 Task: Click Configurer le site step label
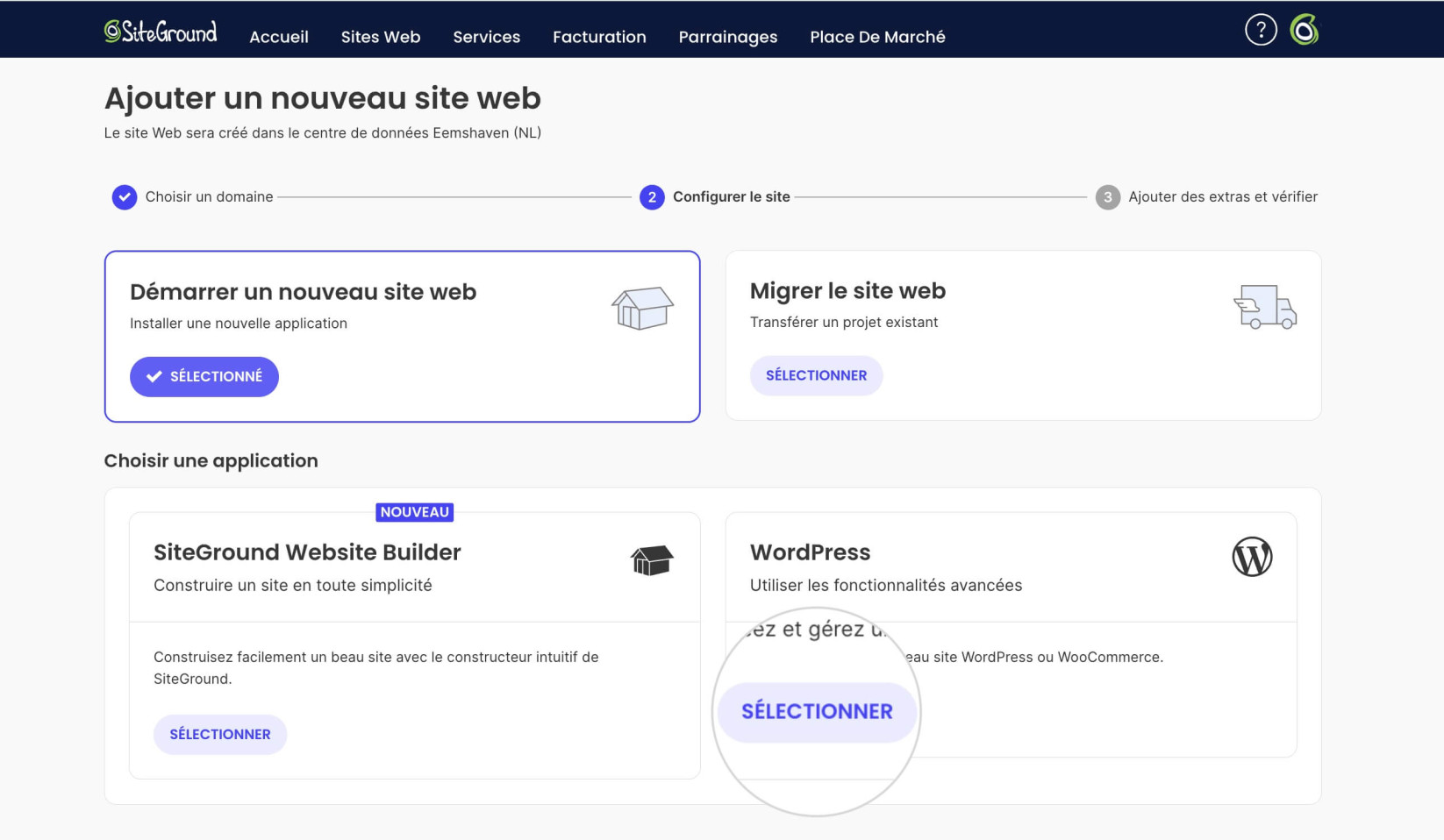coord(732,197)
